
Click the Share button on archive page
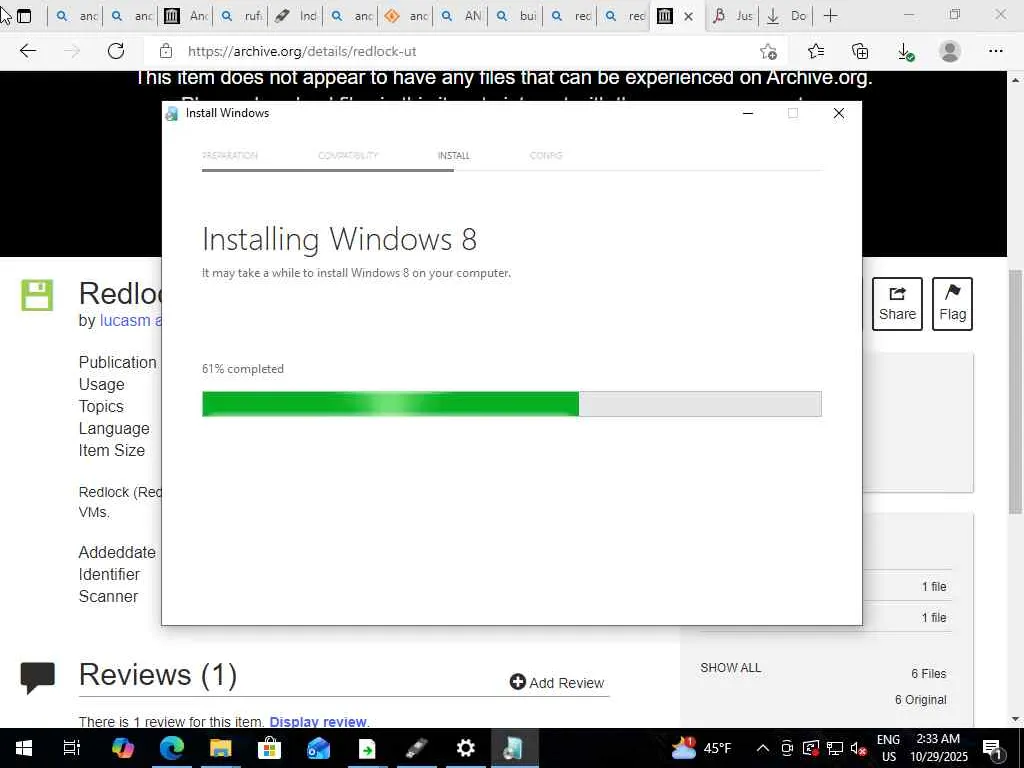897,304
